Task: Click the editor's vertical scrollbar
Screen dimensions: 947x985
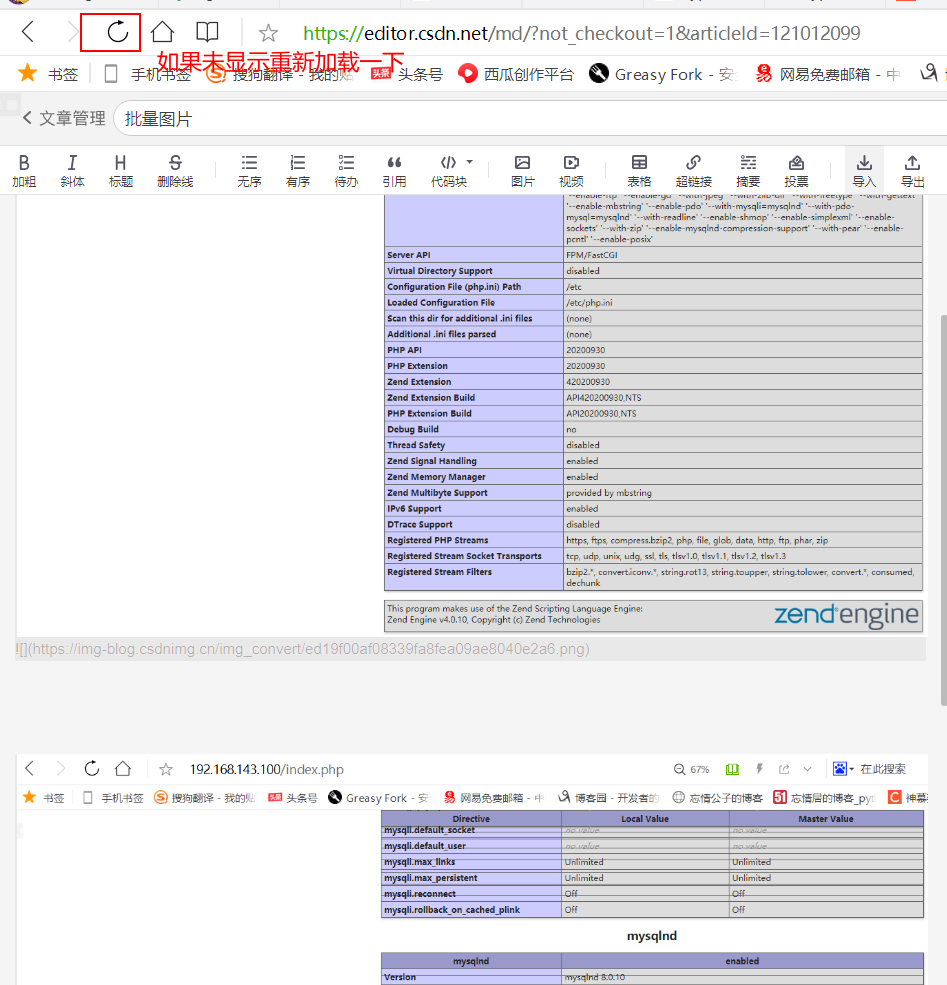Action: [x=943, y=509]
